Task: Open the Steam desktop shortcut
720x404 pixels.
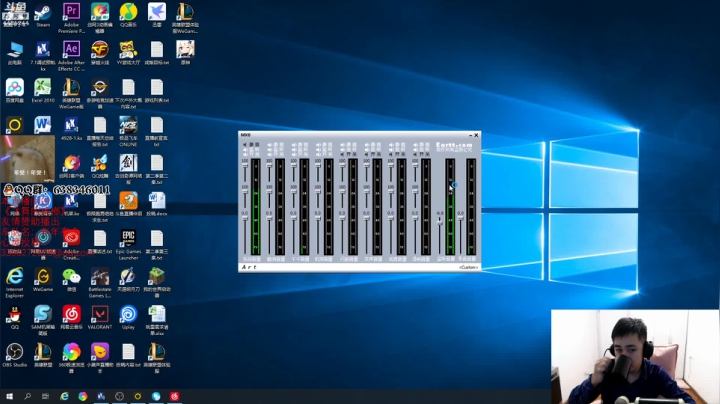Action: pyautogui.click(x=43, y=15)
